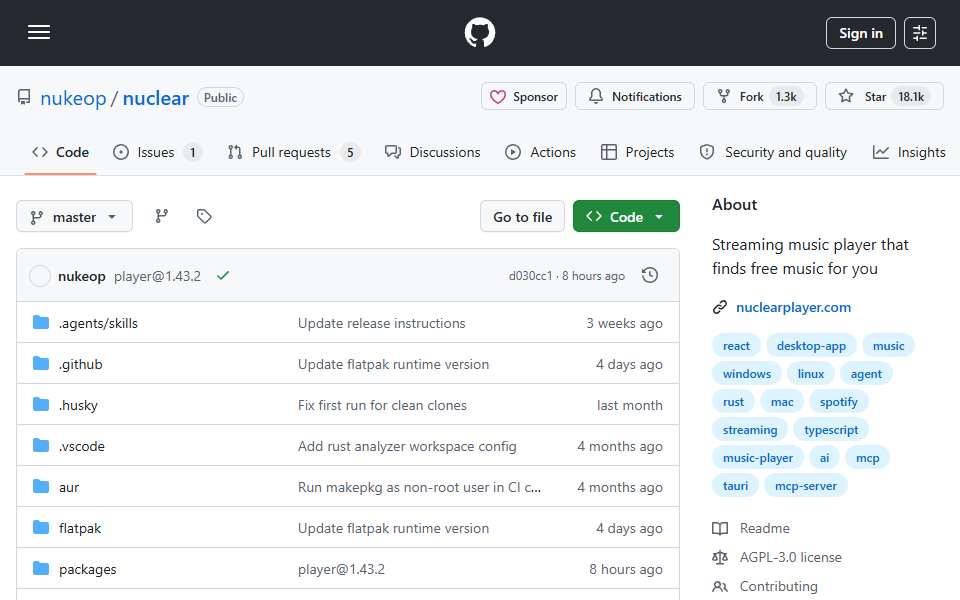Open the aur folder
Viewport: 960px width, 600px height.
69,487
